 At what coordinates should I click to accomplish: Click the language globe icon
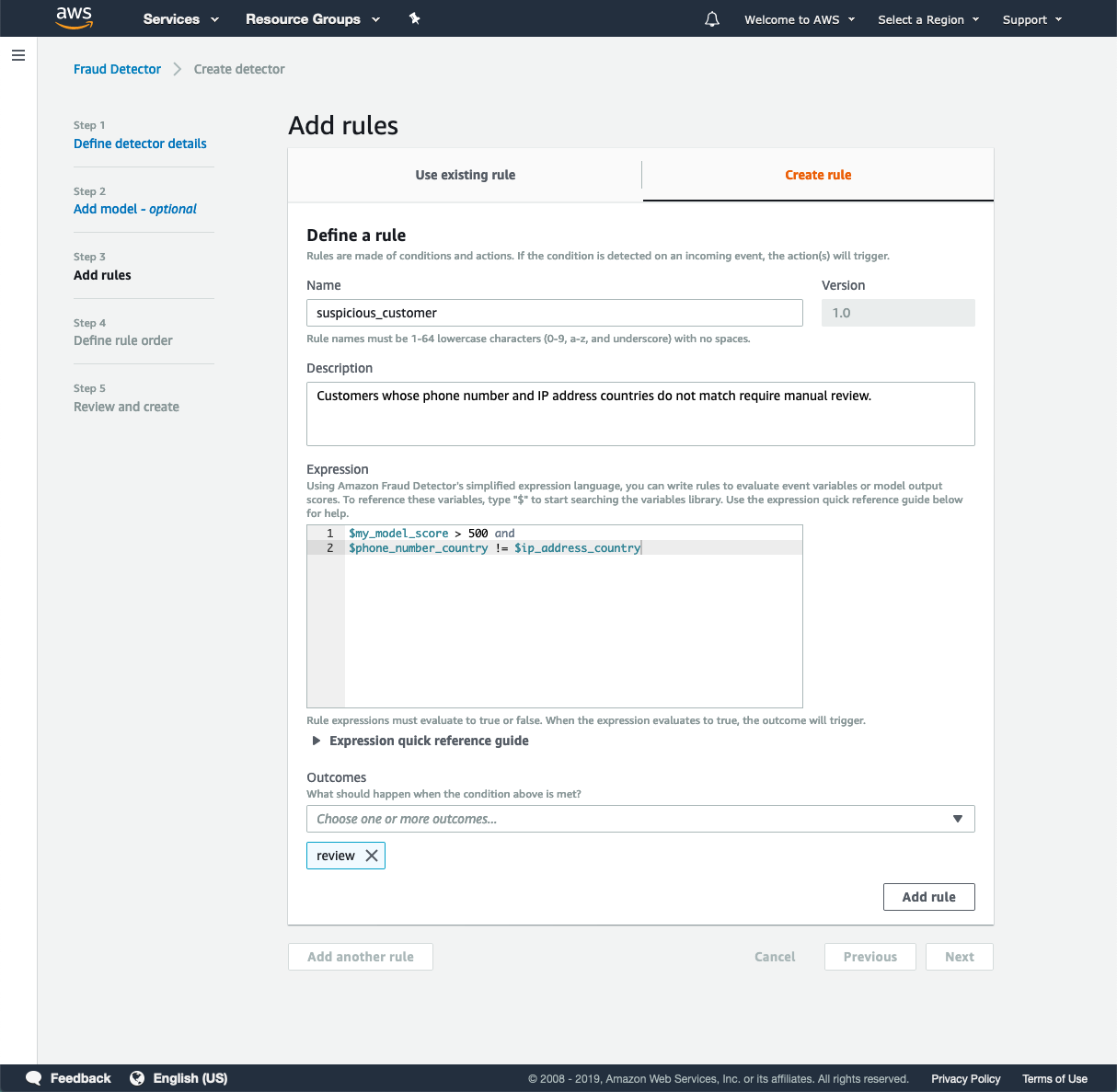(x=137, y=1078)
